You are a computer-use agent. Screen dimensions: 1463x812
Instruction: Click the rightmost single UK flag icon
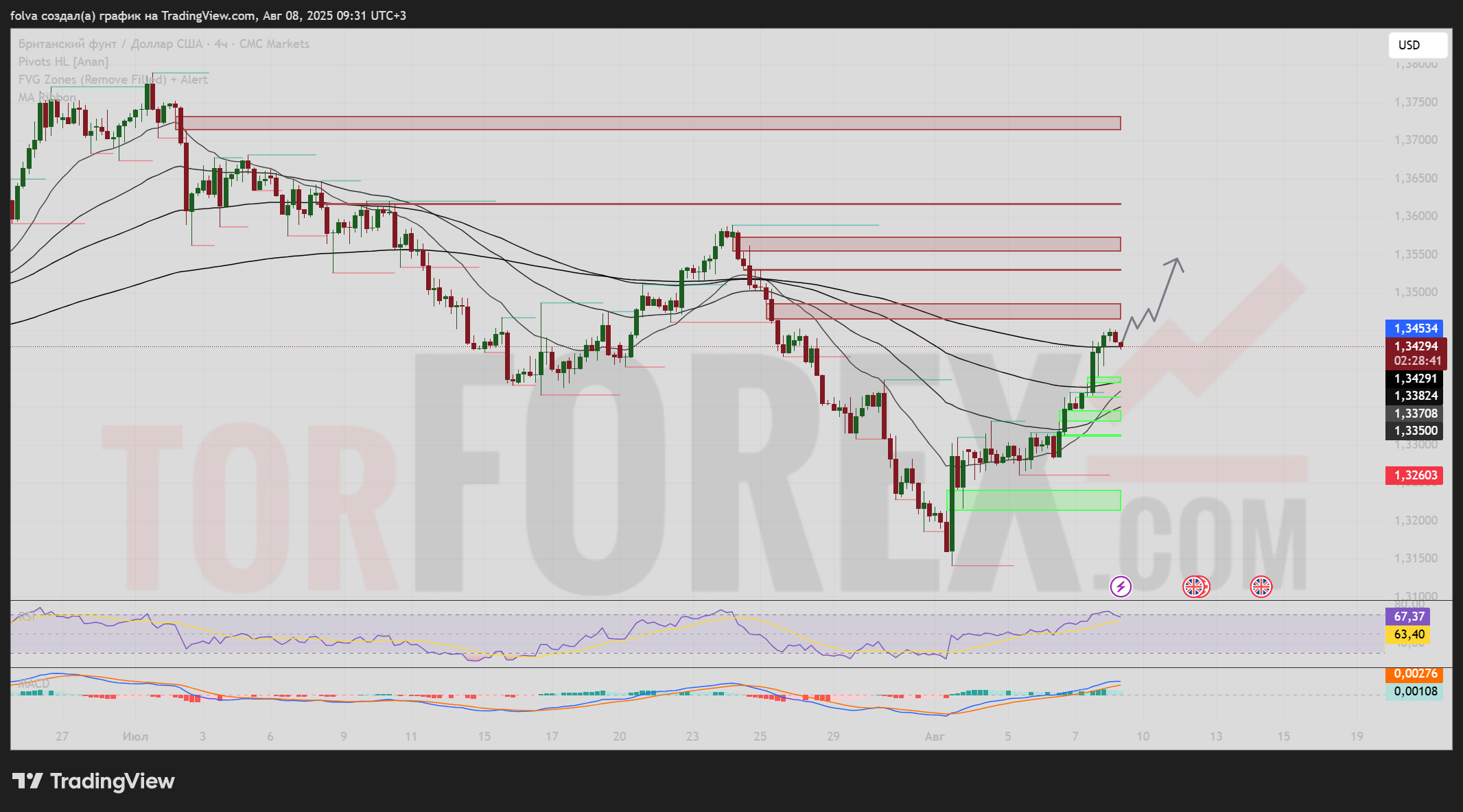(x=1261, y=586)
